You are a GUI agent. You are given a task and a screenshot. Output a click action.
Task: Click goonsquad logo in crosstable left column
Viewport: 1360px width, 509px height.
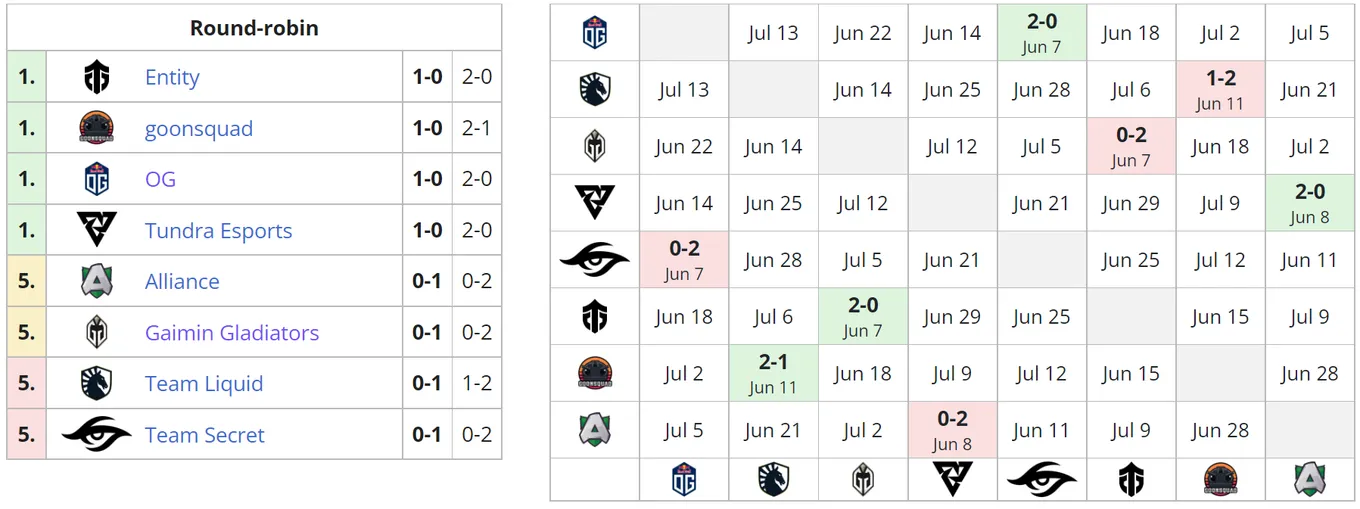point(595,374)
